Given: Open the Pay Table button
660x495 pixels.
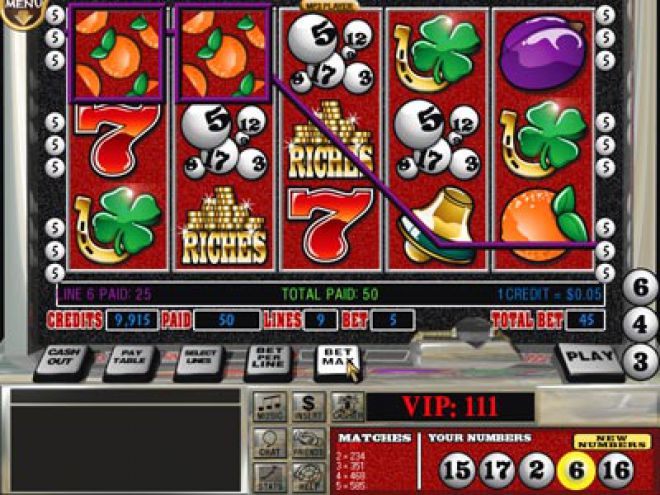Looking at the screenshot, I should 130,361.
